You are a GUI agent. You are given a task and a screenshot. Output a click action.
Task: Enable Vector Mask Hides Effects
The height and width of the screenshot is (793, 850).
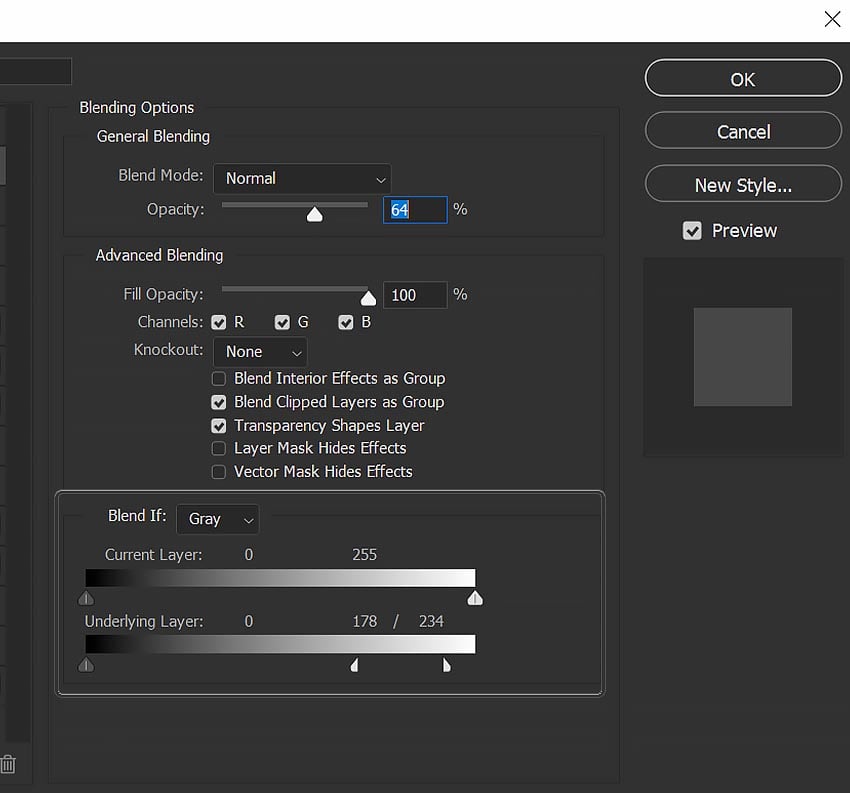click(x=219, y=472)
